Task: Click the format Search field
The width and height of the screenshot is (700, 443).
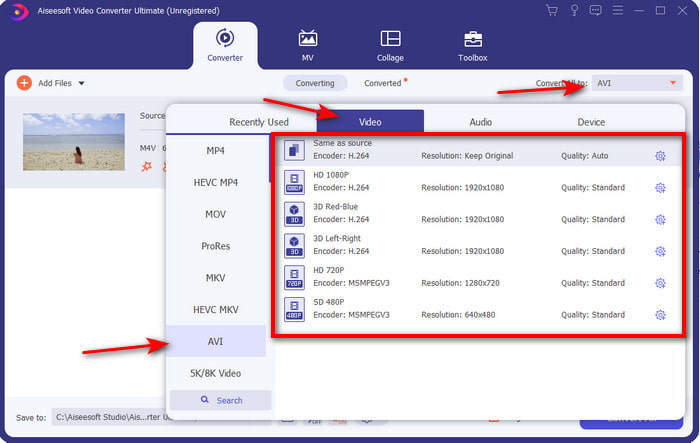Action: (x=221, y=400)
